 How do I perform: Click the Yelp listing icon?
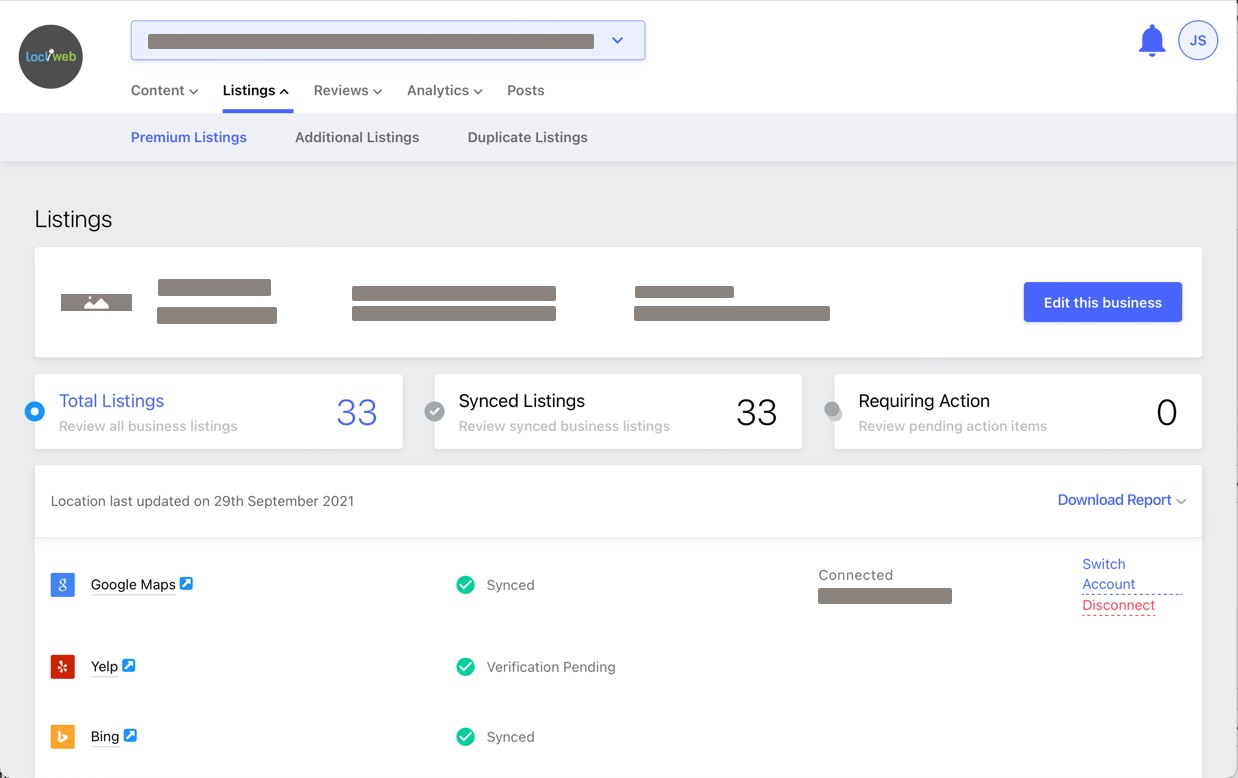pyautogui.click(x=63, y=667)
